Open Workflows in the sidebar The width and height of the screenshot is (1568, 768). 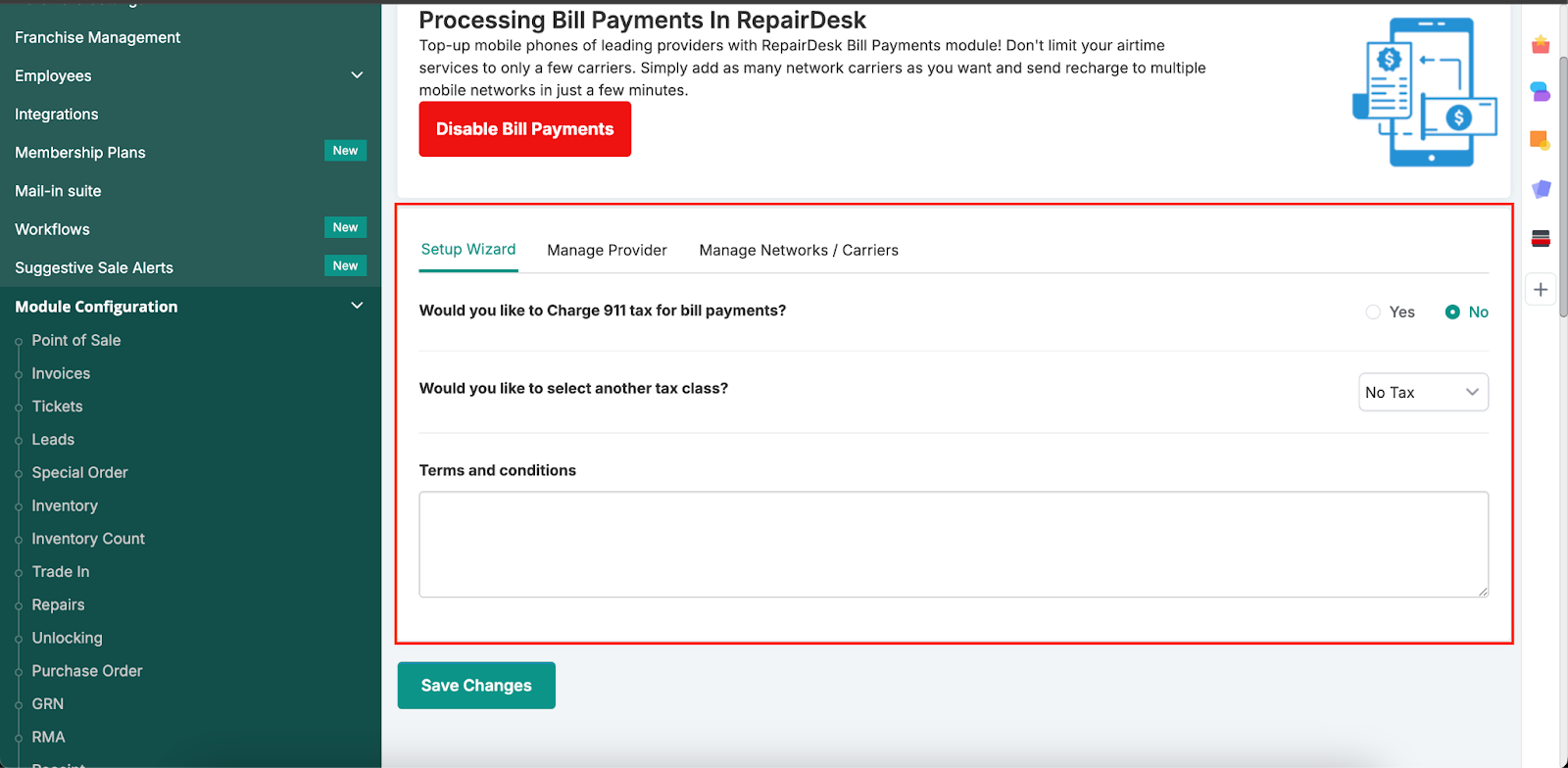point(52,229)
